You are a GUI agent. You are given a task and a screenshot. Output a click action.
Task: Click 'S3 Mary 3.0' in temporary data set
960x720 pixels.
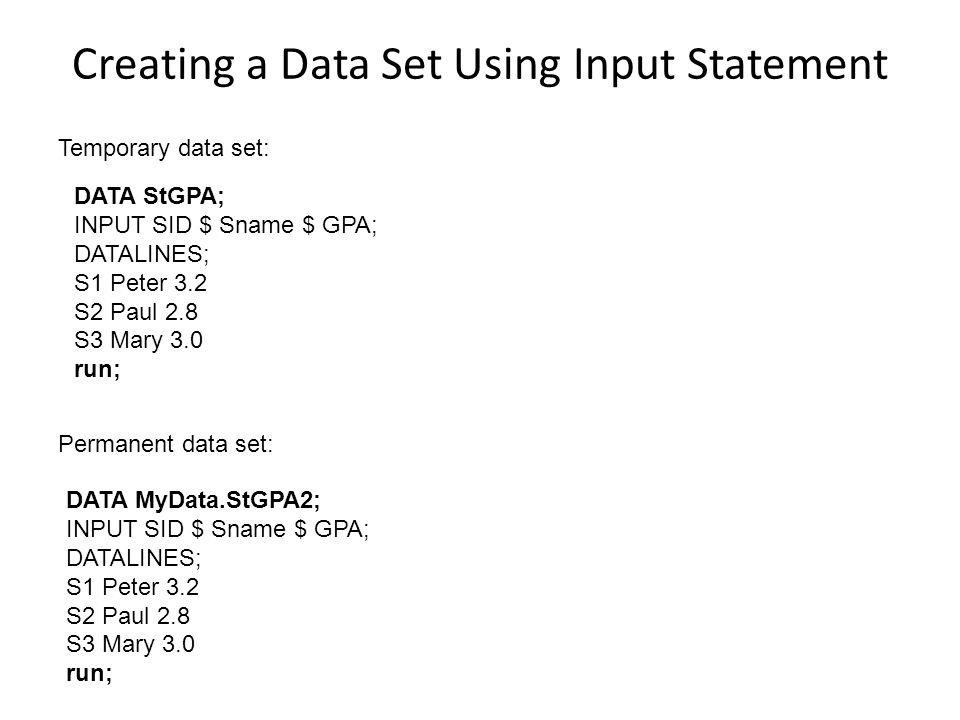pyautogui.click(x=138, y=340)
